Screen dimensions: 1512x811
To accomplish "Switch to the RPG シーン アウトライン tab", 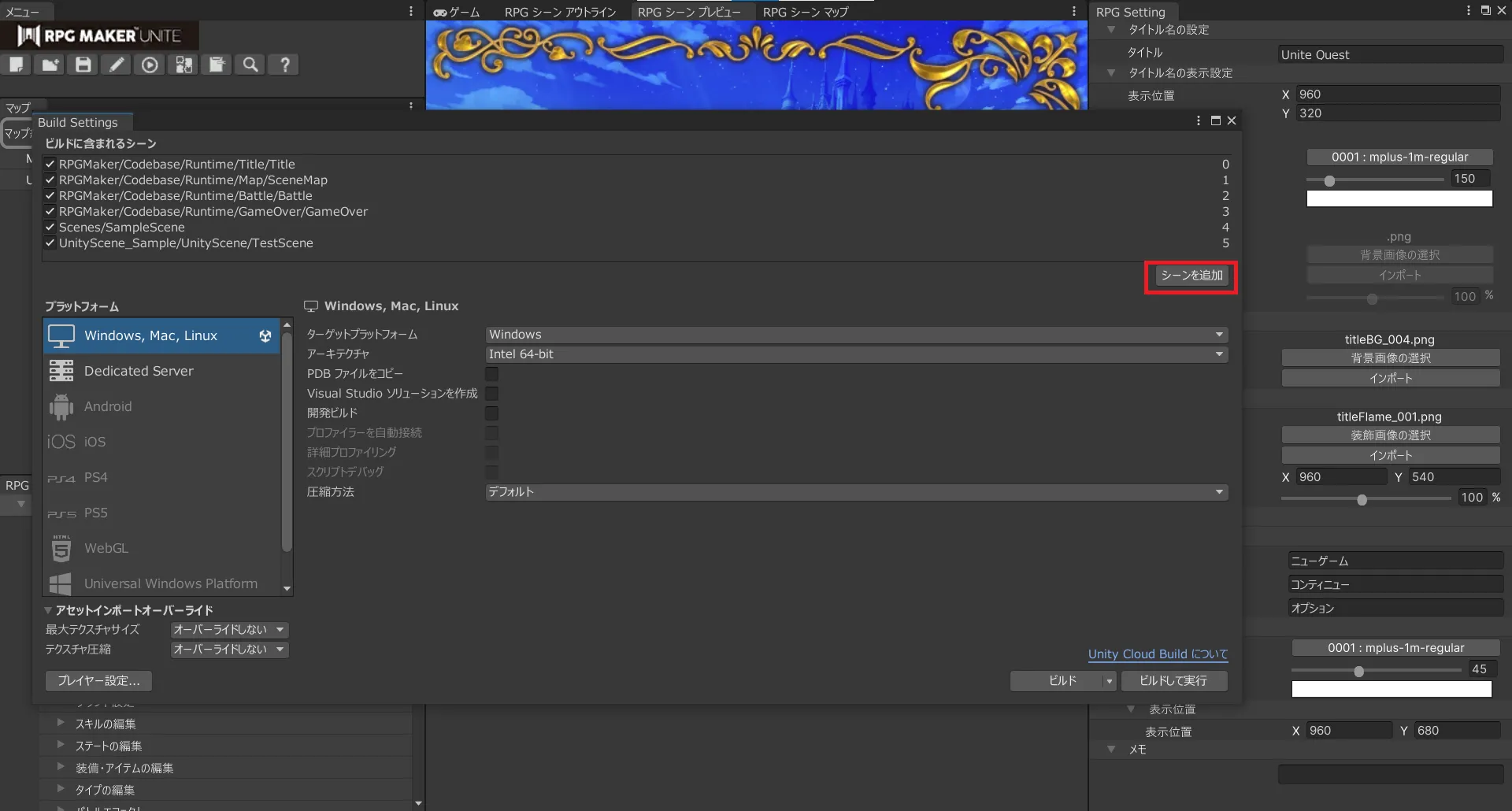I will click(560, 12).
